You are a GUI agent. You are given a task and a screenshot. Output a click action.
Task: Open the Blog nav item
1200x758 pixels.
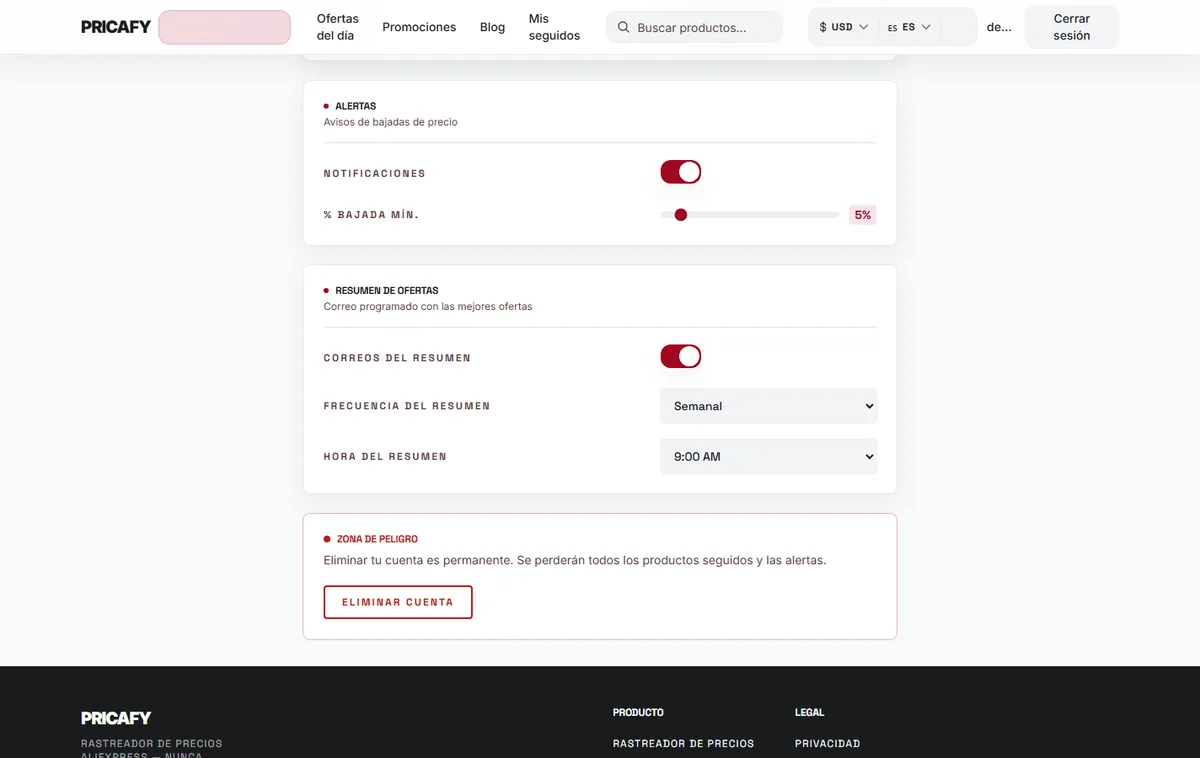[x=492, y=27]
